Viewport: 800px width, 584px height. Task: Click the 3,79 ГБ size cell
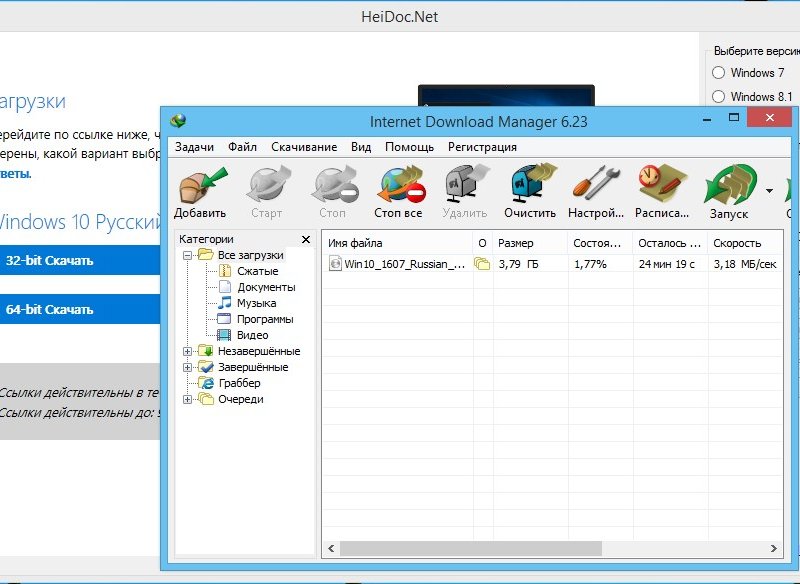click(x=518, y=264)
